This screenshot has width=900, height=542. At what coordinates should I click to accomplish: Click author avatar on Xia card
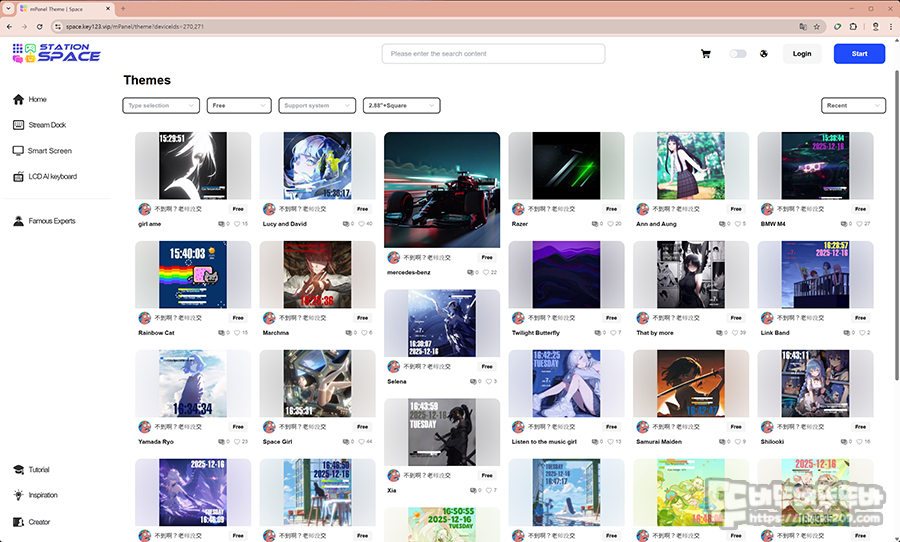(393, 475)
